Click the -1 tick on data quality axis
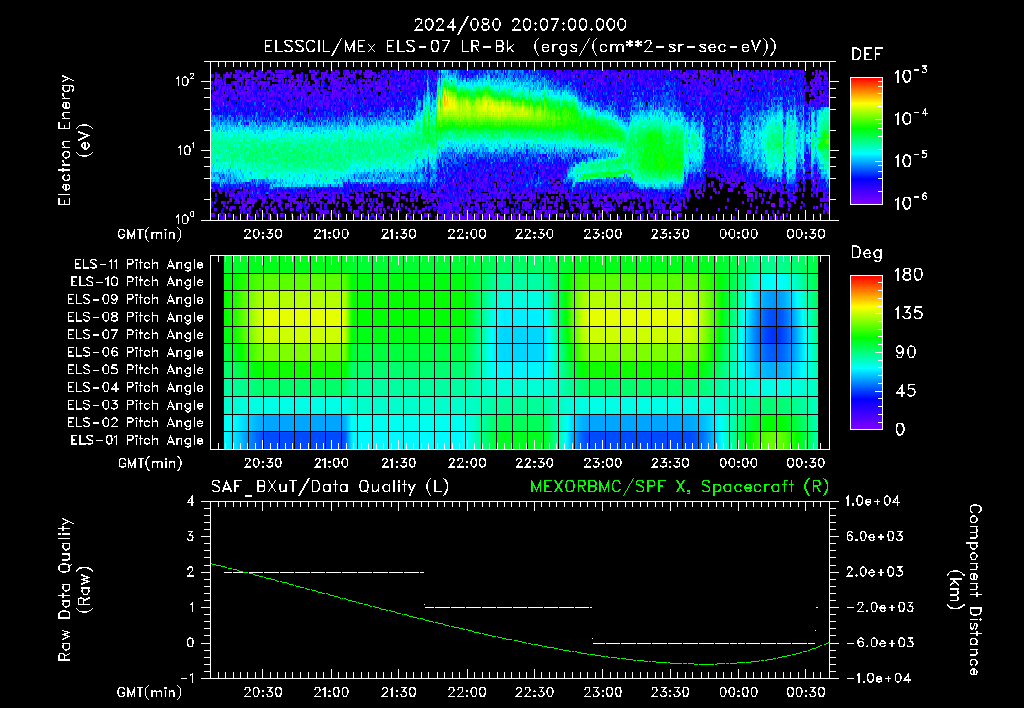 (x=187, y=678)
